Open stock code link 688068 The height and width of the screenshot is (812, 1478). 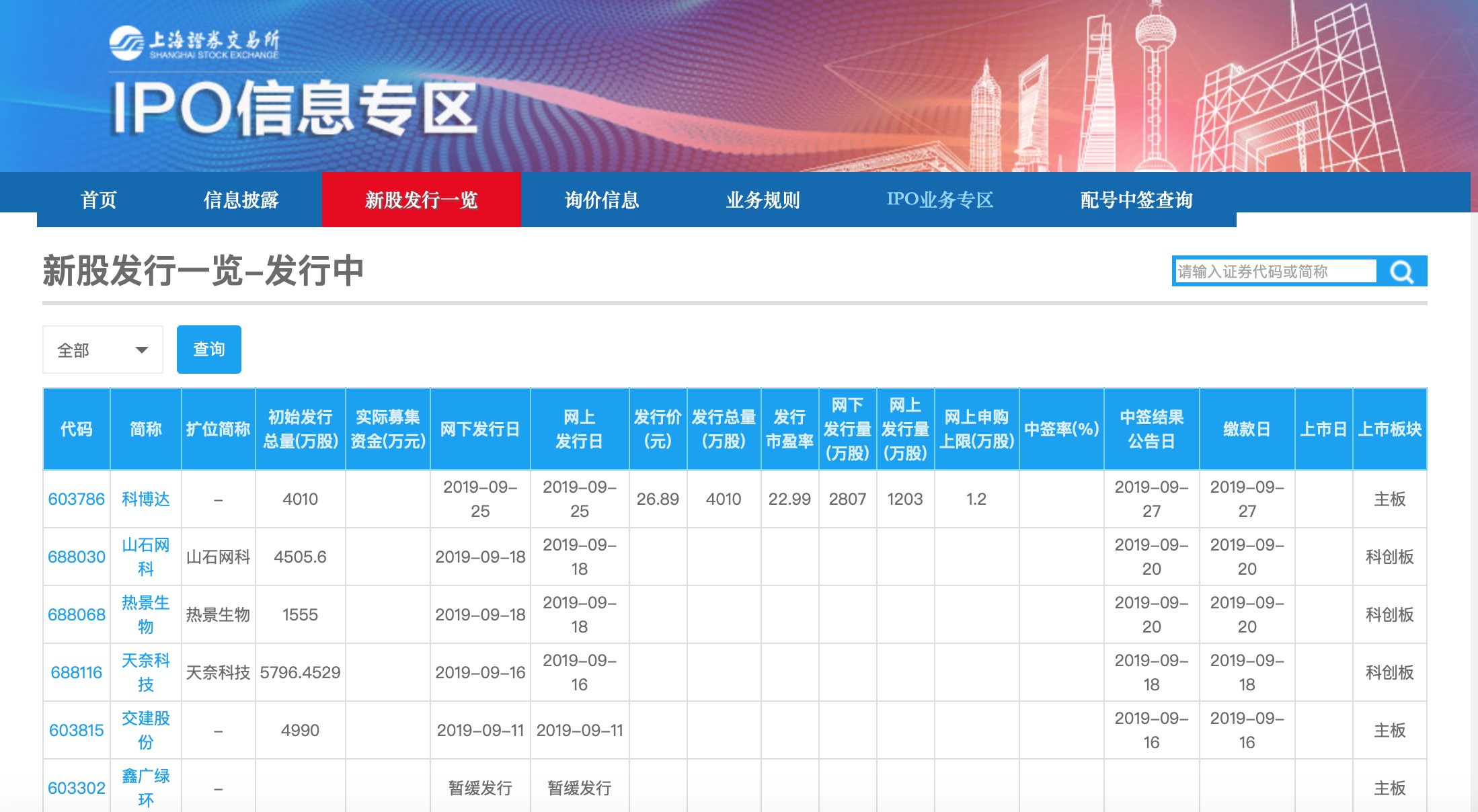pyautogui.click(x=77, y=614)
